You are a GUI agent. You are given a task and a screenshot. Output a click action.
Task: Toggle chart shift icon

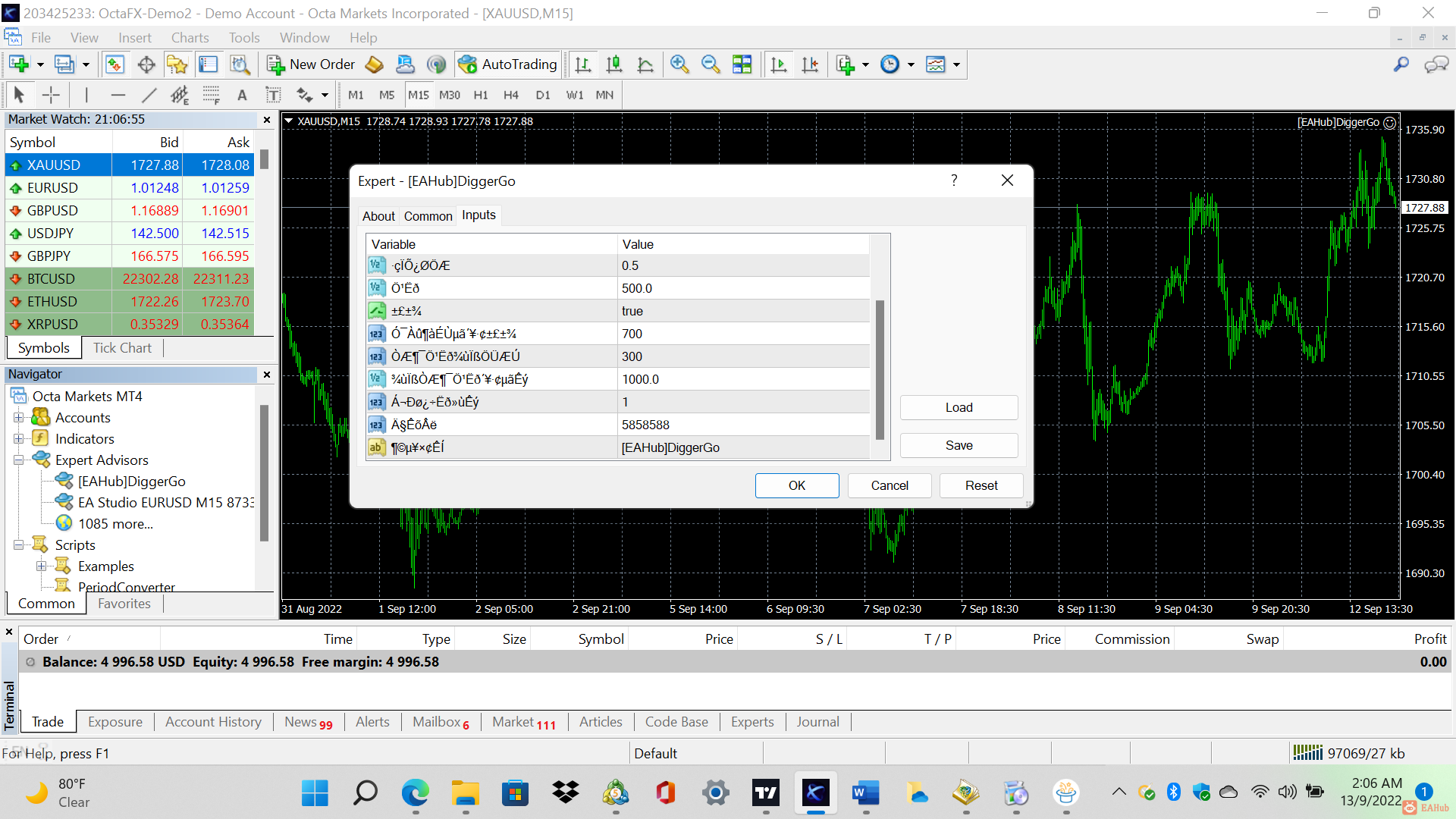(x=810, y=64)
